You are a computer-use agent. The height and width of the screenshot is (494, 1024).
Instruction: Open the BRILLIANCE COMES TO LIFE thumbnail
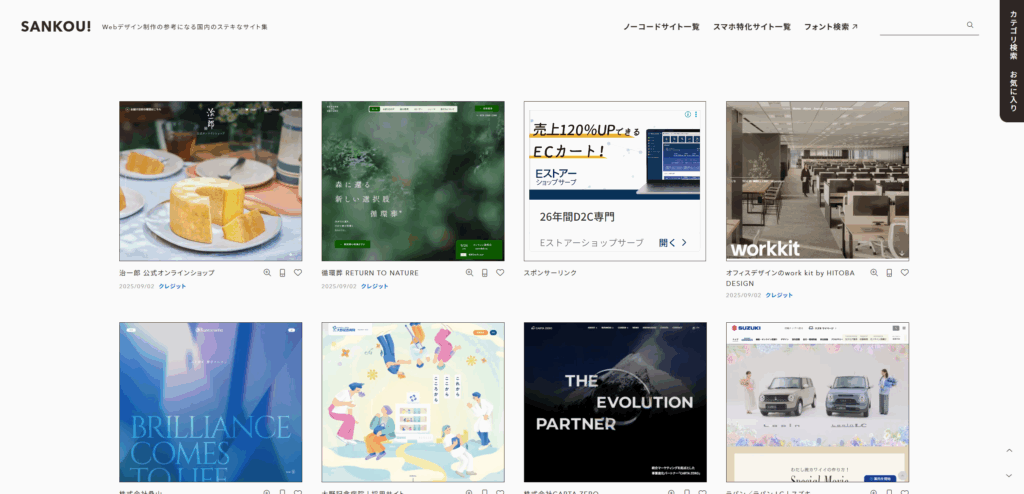coord(210,402)
